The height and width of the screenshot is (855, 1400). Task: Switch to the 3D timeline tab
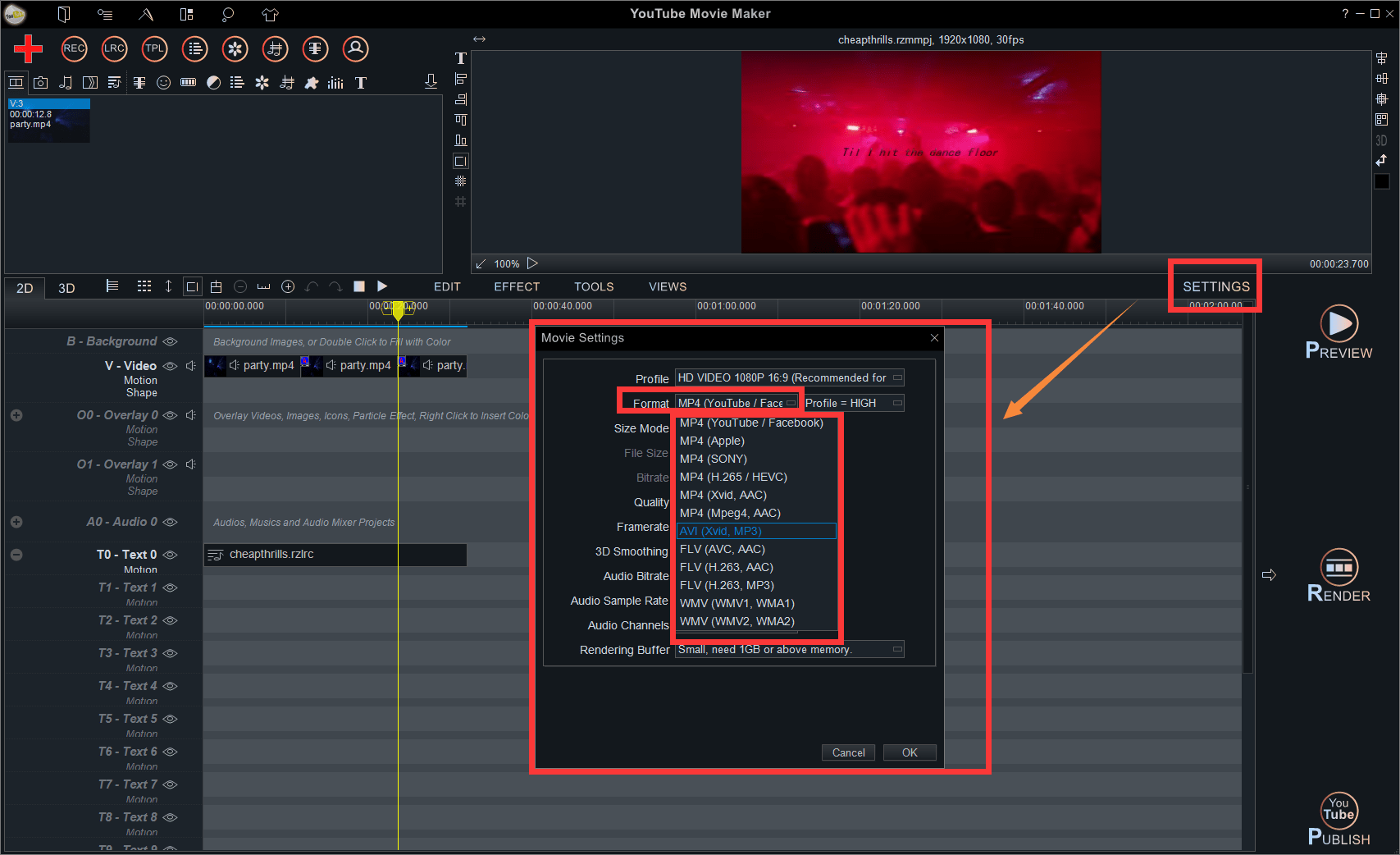[x=66, y=288]
